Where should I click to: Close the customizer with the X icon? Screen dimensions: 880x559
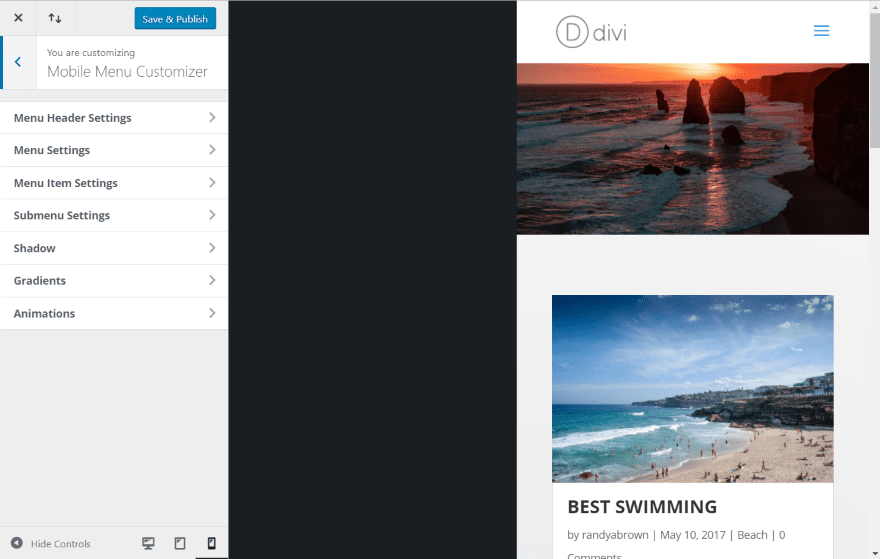[x=19, y=18]
